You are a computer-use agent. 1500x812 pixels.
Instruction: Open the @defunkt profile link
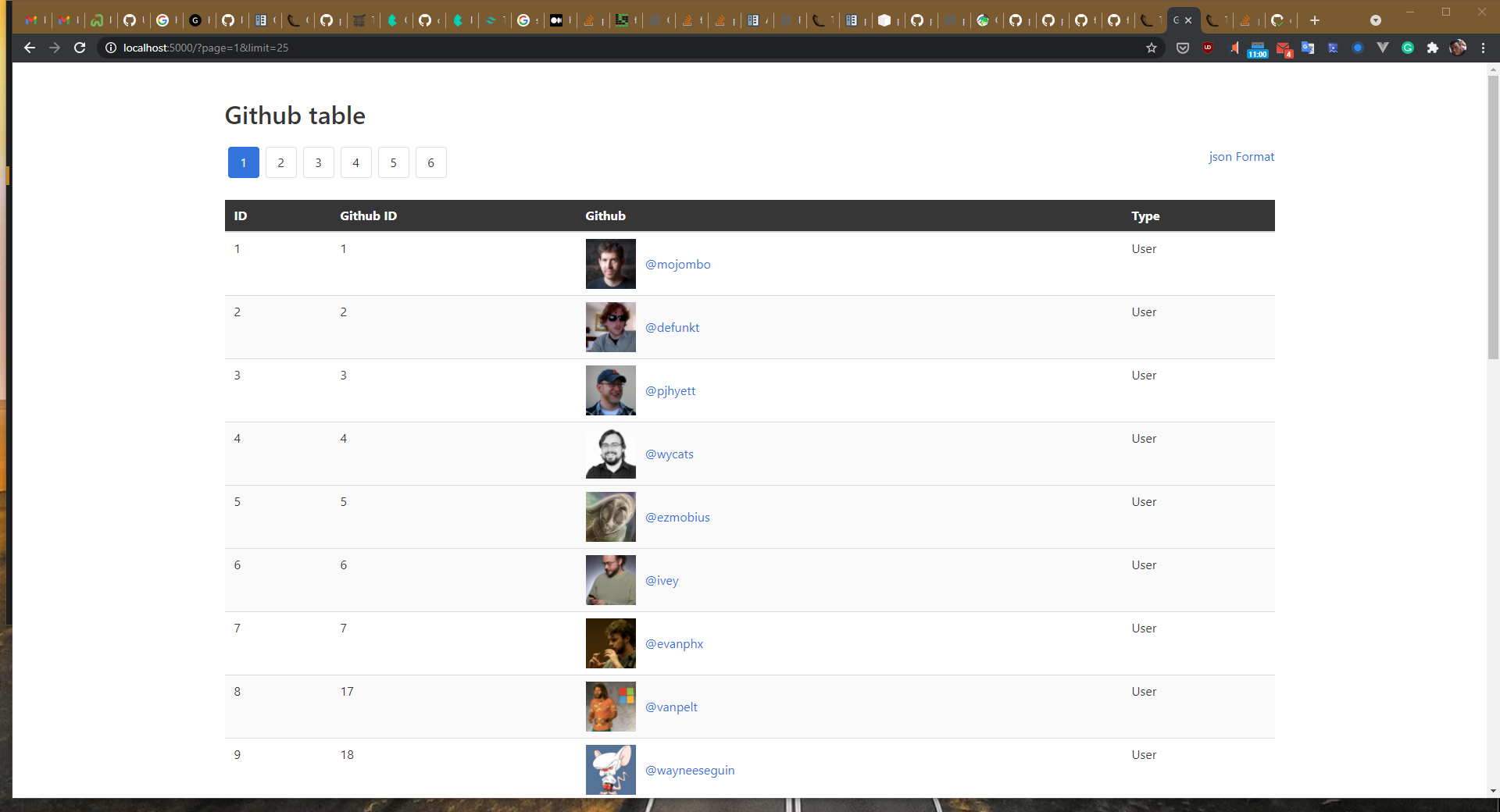[x=673, y=328]
